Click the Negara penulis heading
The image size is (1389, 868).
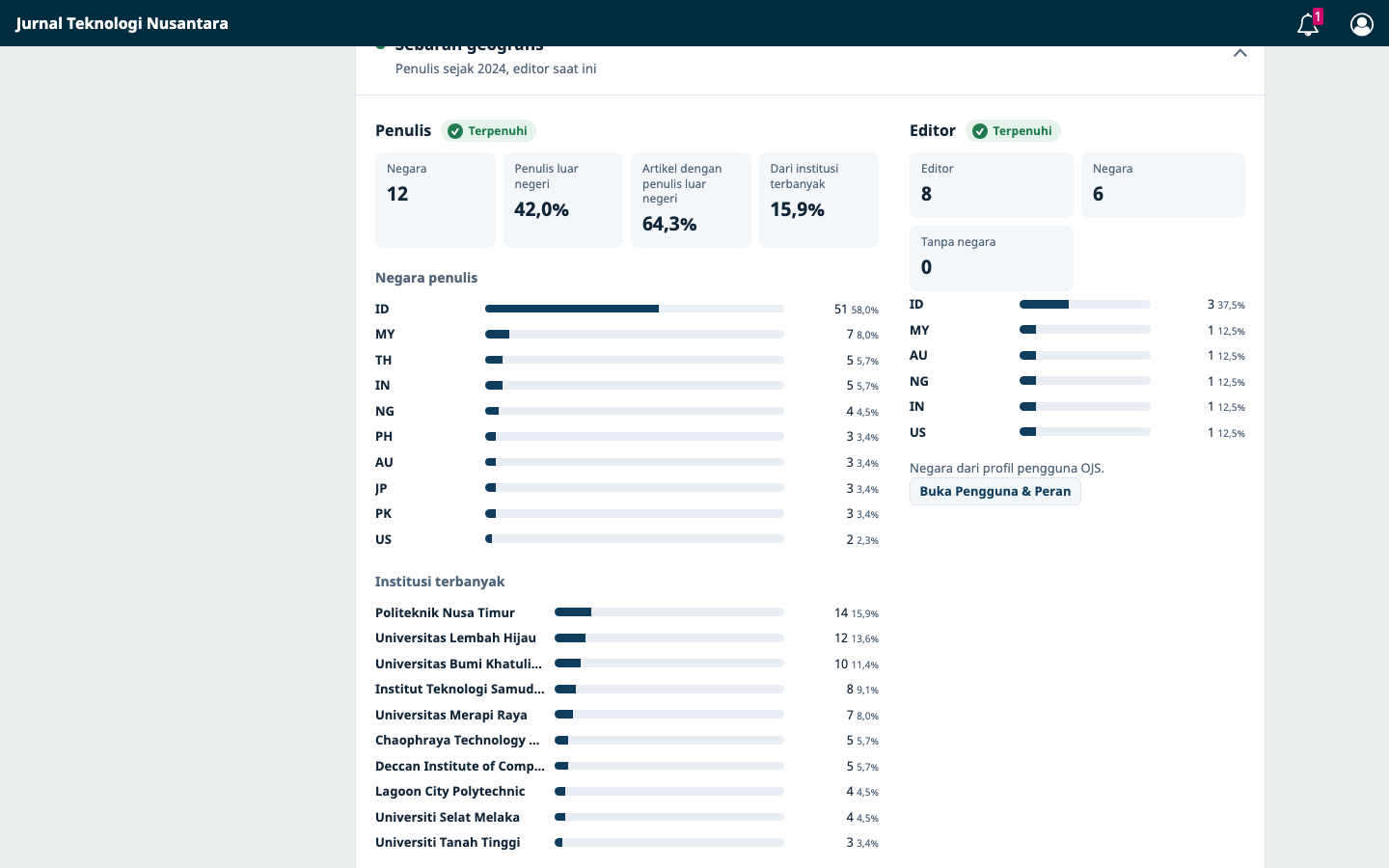[x=426, y=278]
